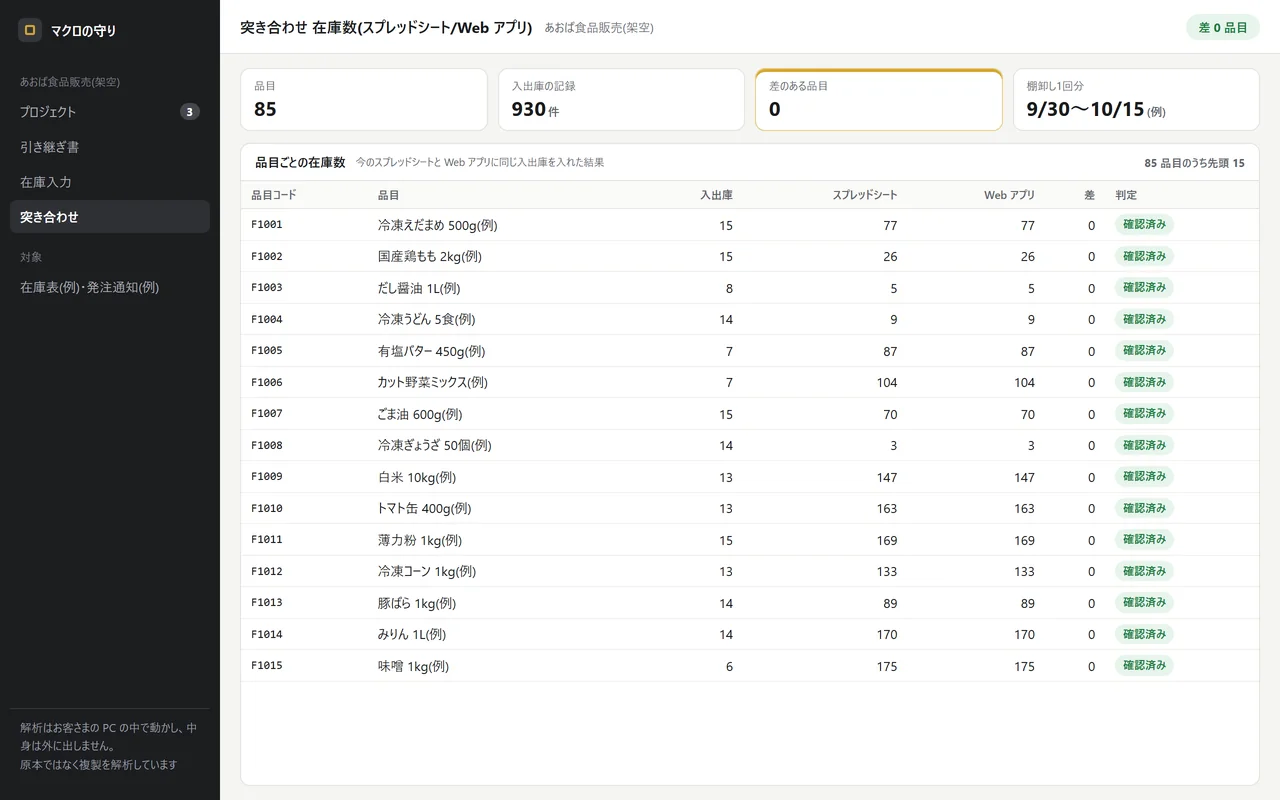Click the 品目コード column header

(x=274, y=195)
